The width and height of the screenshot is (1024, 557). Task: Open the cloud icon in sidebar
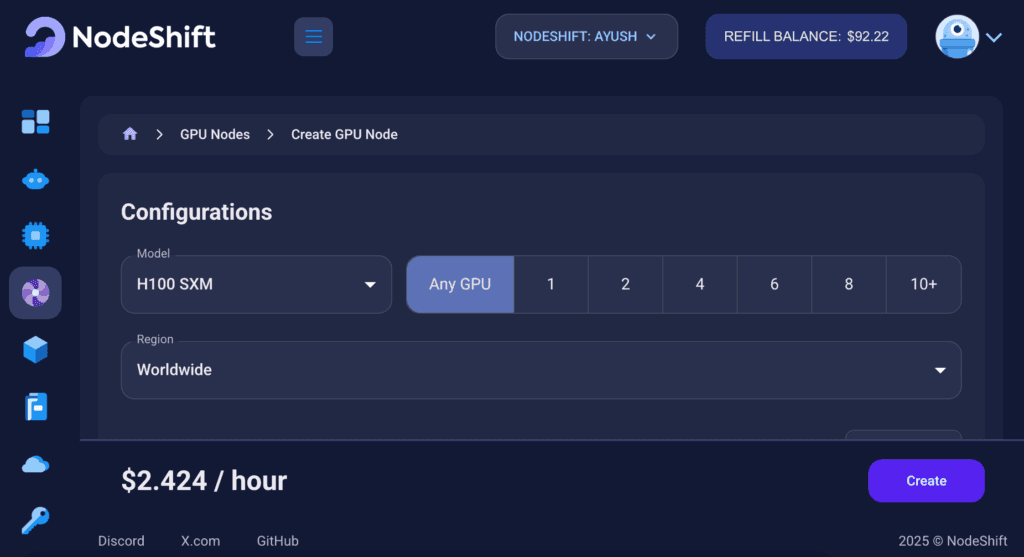click(35, 464)
